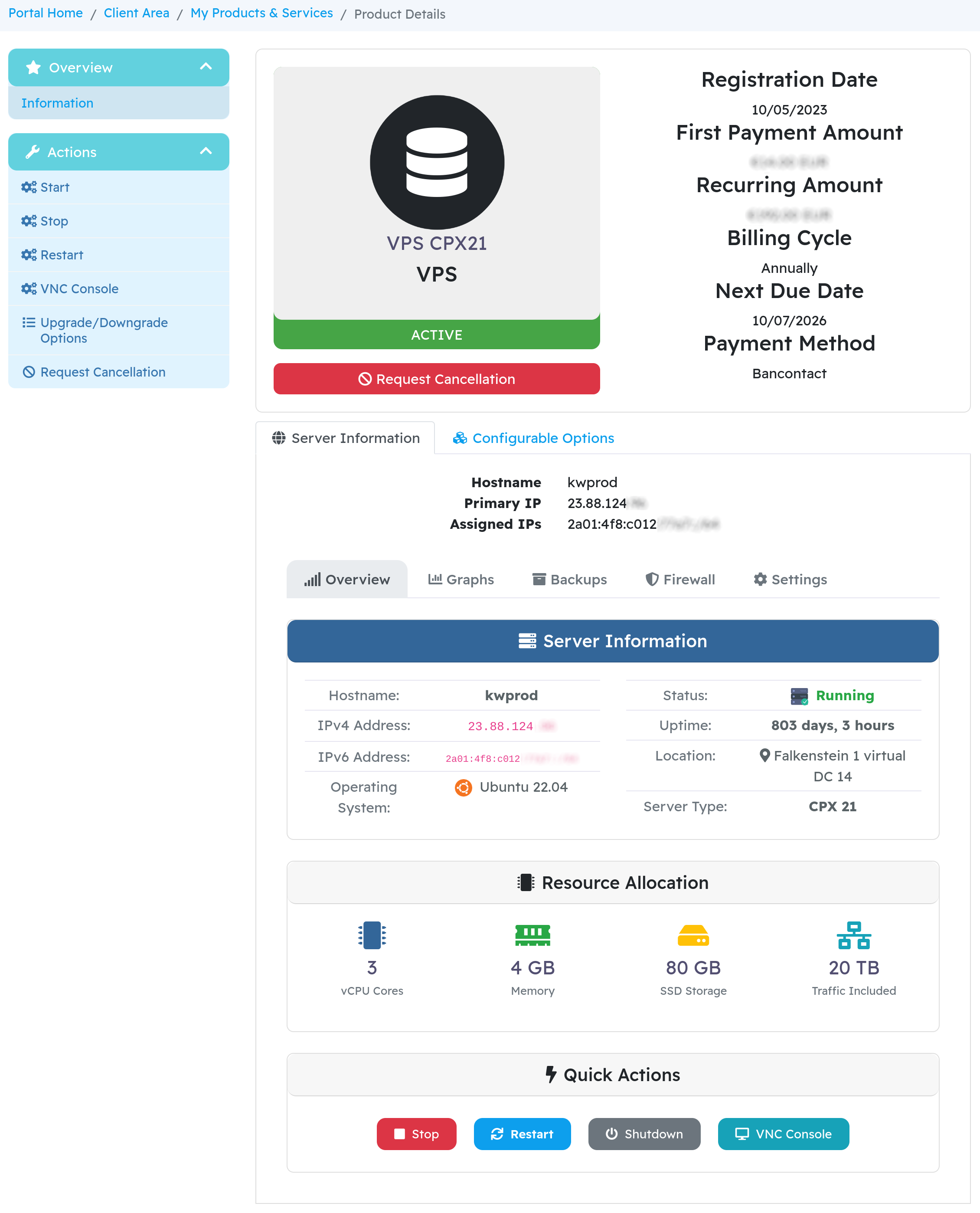
Task: Click the running server status icon
Action: tap(799, 696)
